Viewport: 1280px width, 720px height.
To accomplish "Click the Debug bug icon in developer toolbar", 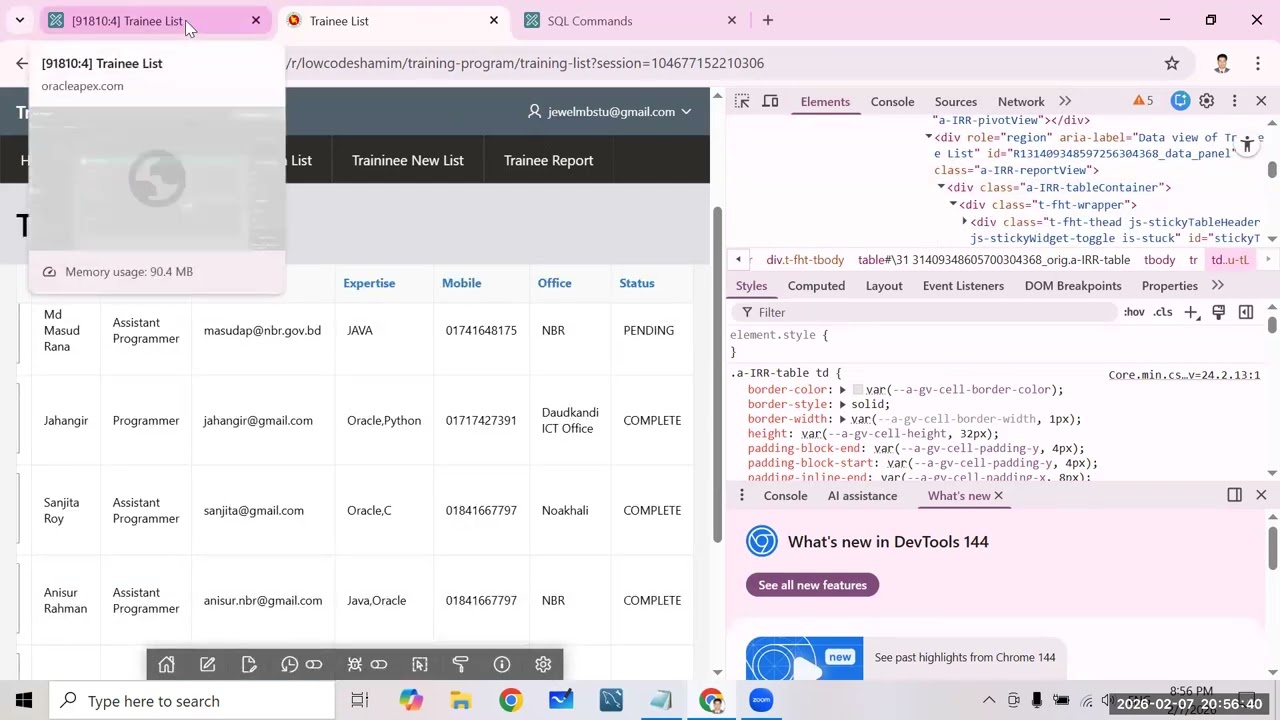I will [x=354, y=665].
